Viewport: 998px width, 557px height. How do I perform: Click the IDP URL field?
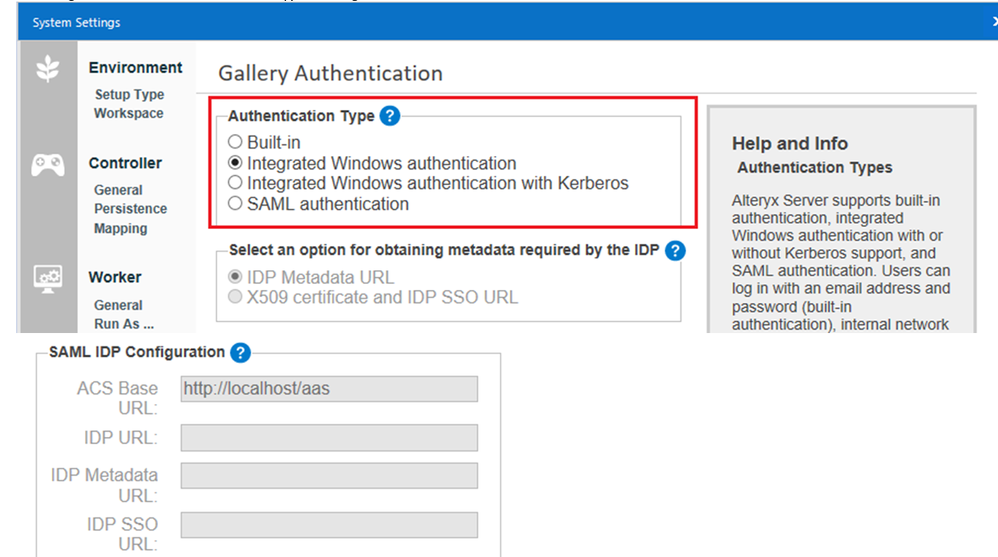click(x=329, y=438)
